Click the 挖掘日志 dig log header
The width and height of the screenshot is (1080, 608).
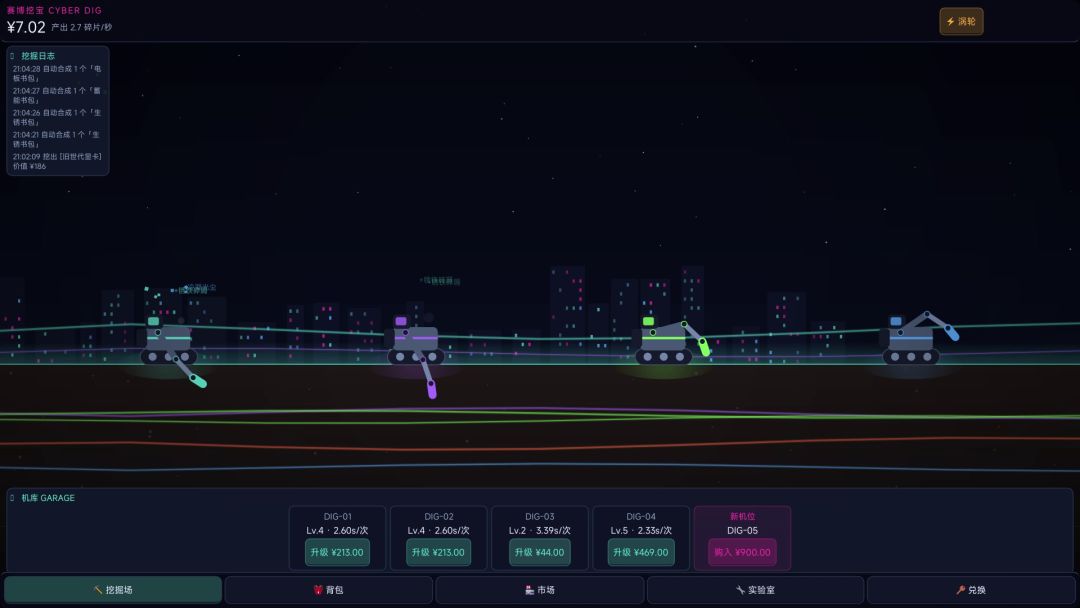tap(38, 56)
